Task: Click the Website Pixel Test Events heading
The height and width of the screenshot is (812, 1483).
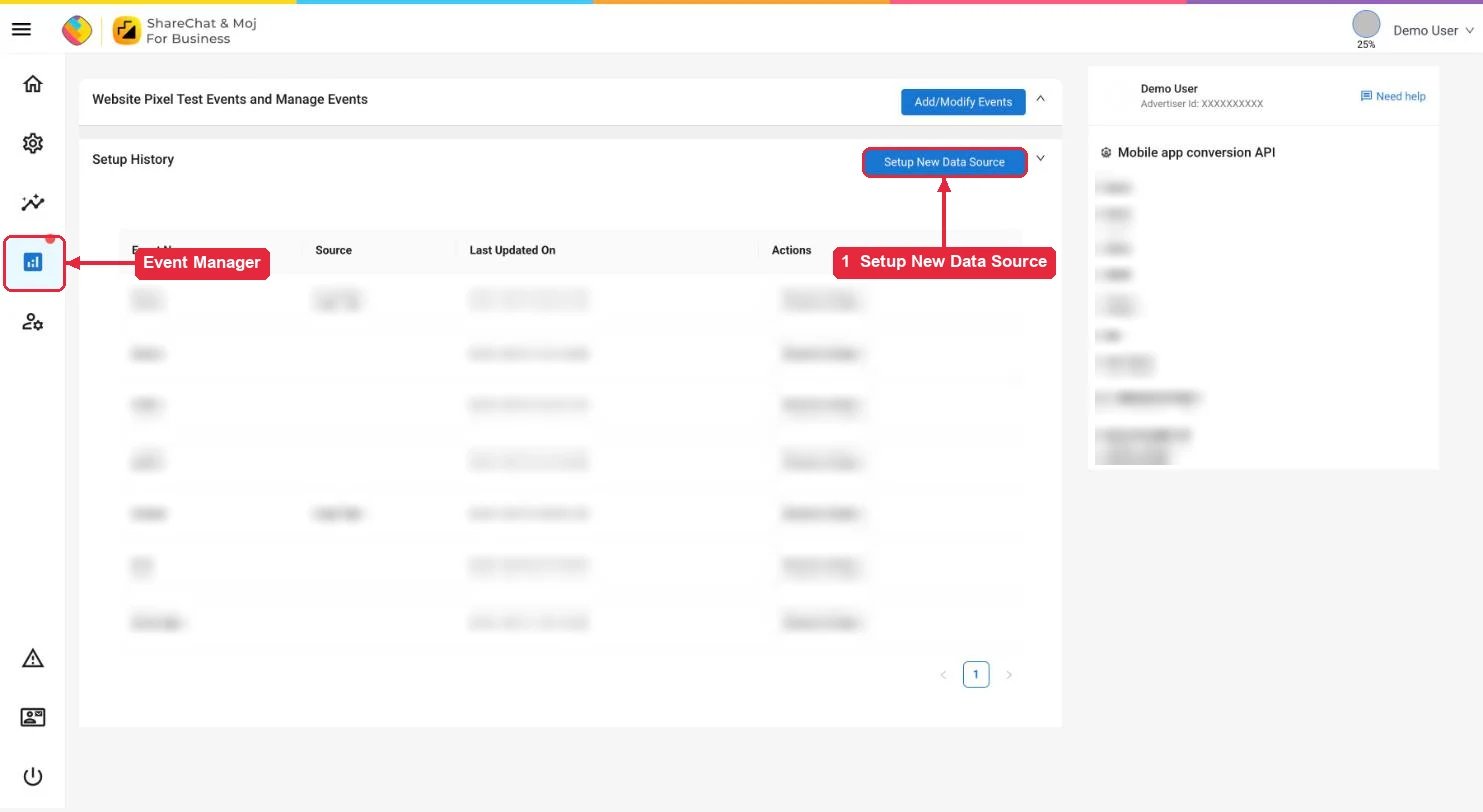Action: pyautogui.click(x=230, y=99)
